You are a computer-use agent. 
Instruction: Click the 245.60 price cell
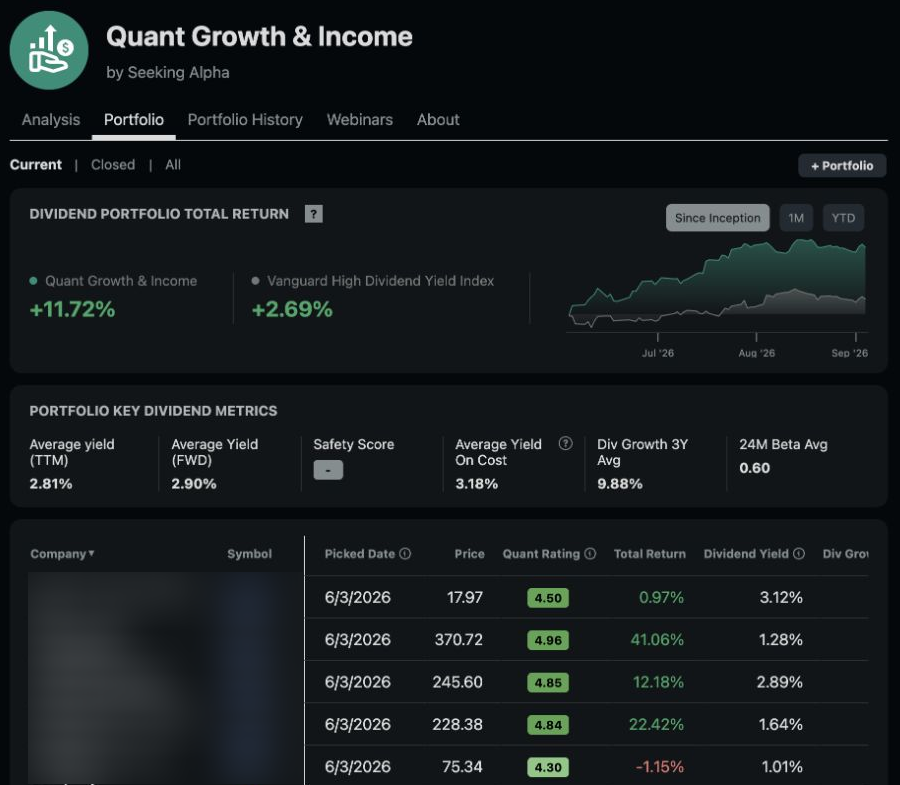point(457,682)
